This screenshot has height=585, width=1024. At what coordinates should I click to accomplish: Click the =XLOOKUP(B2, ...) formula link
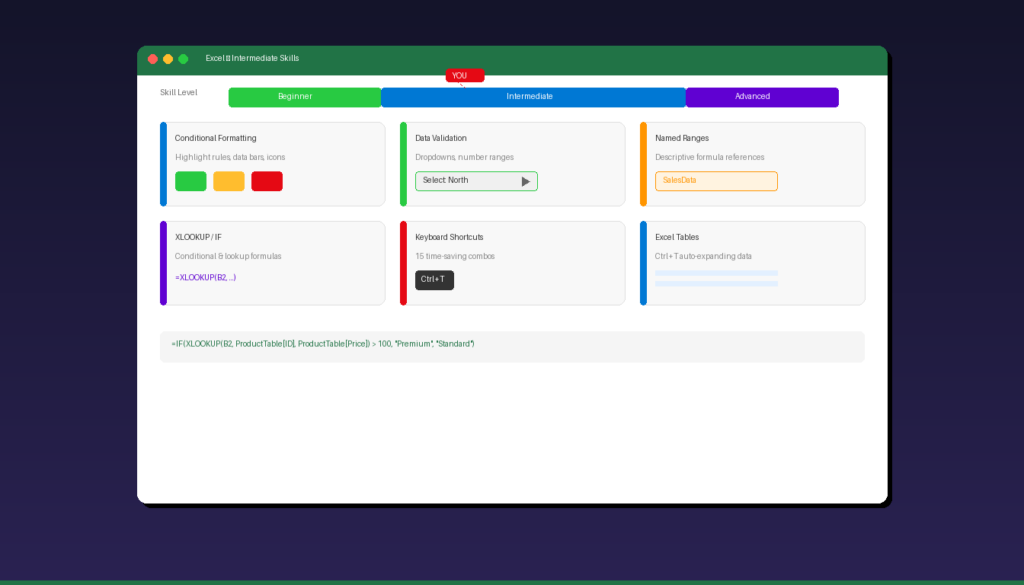205,277
